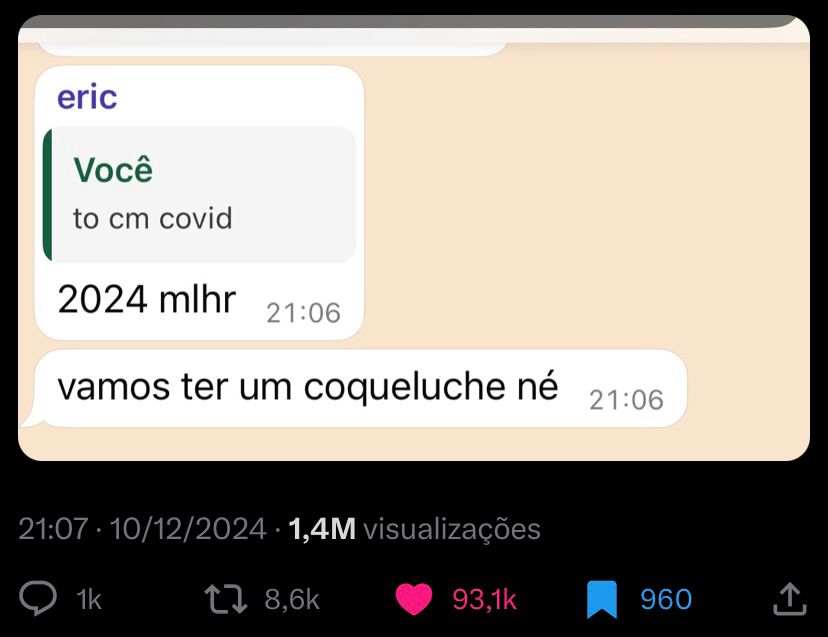Click the 93,1k likes count
This screenshot has height=637, width=828.
[484, 599]
